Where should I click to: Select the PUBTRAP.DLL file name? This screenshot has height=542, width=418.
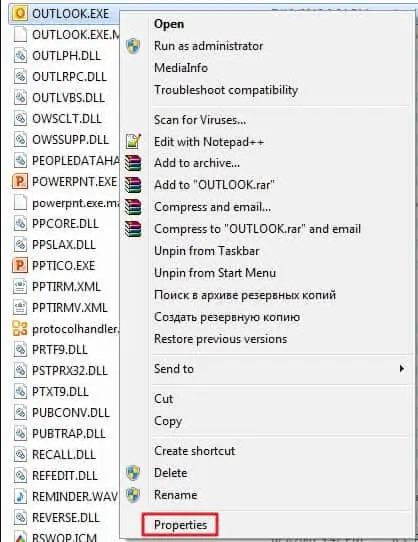(x=68, y=433)
